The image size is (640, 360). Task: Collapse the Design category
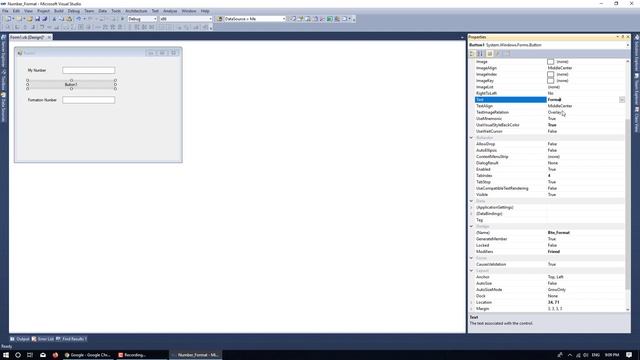click(x=471, y=227)
